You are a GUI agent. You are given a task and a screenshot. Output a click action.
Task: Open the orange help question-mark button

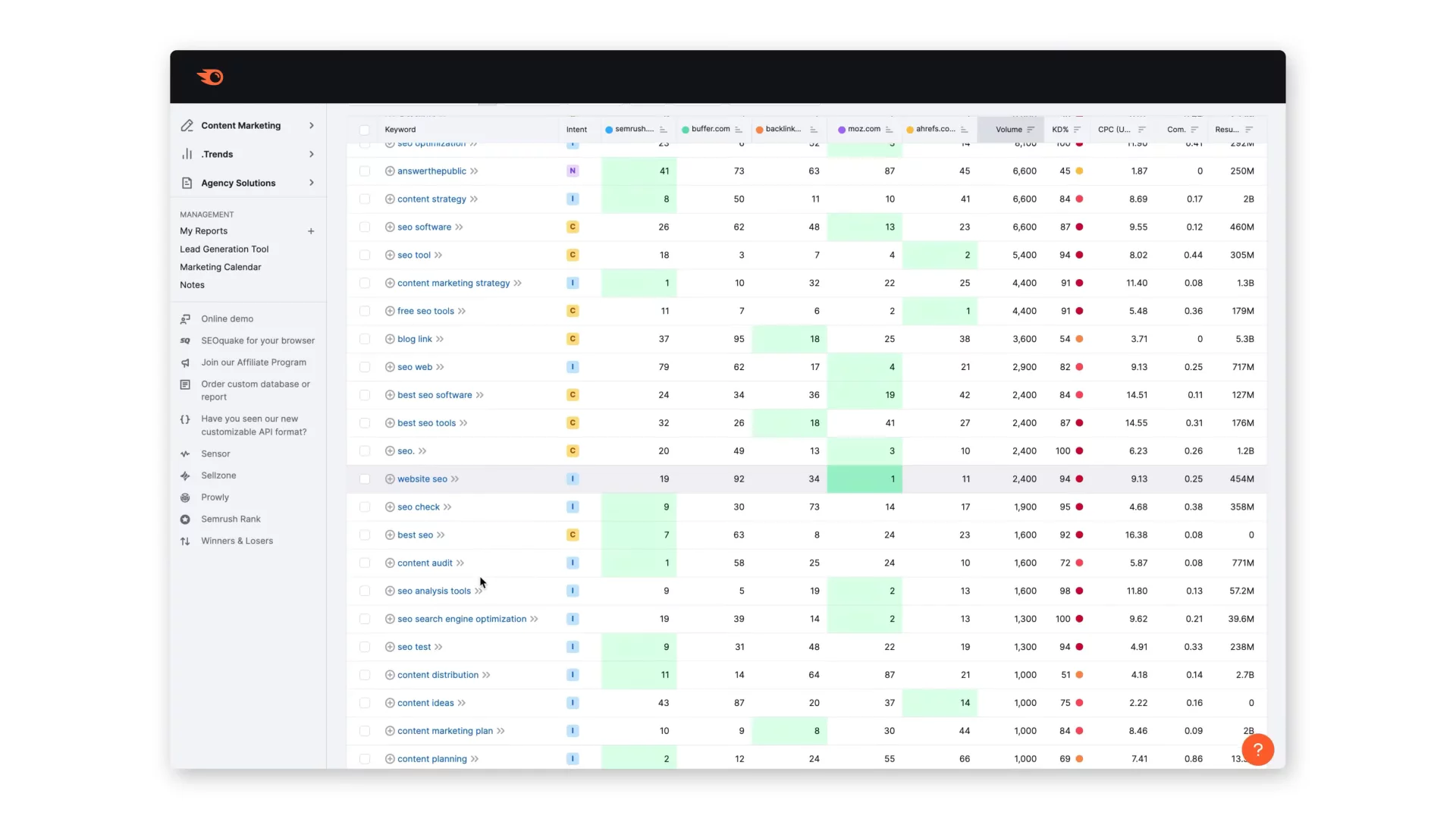click(x=1257, y=750)
